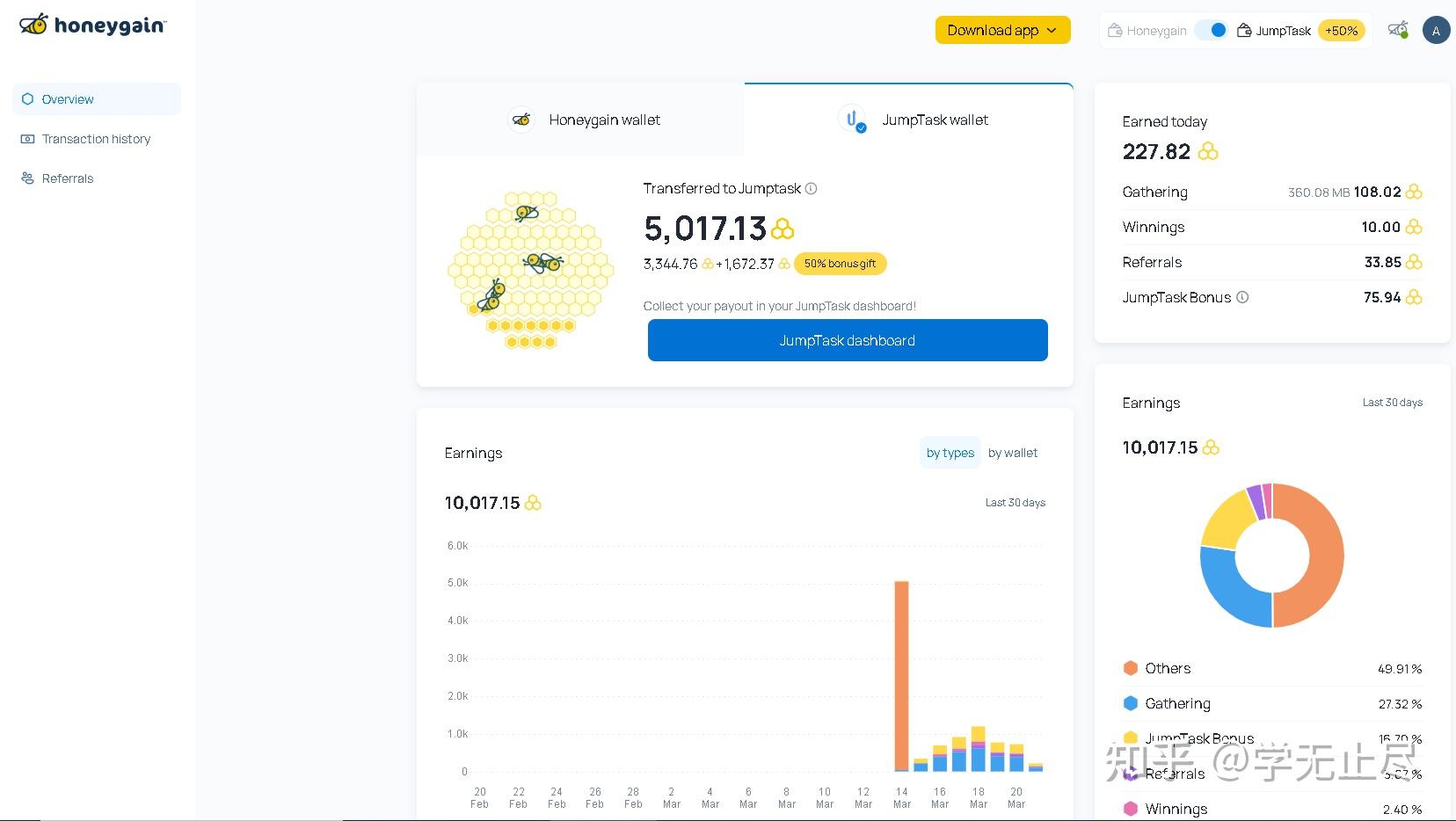Click the +50% bonus badge
Viewport: 1456px width, 821px height.
point(1341,31)
